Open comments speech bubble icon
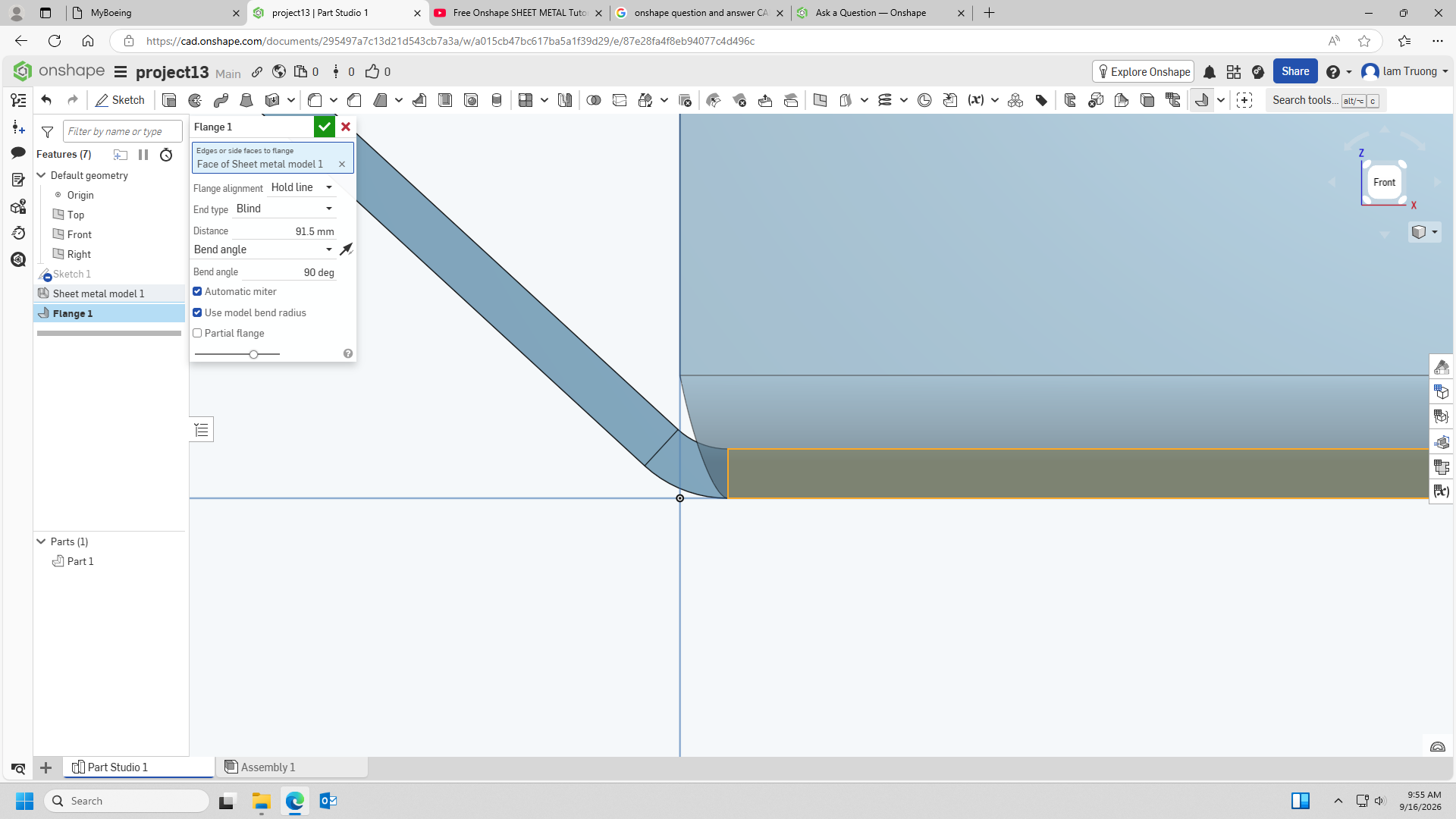Screen dimensions: 1456x819 click(18, 153)
